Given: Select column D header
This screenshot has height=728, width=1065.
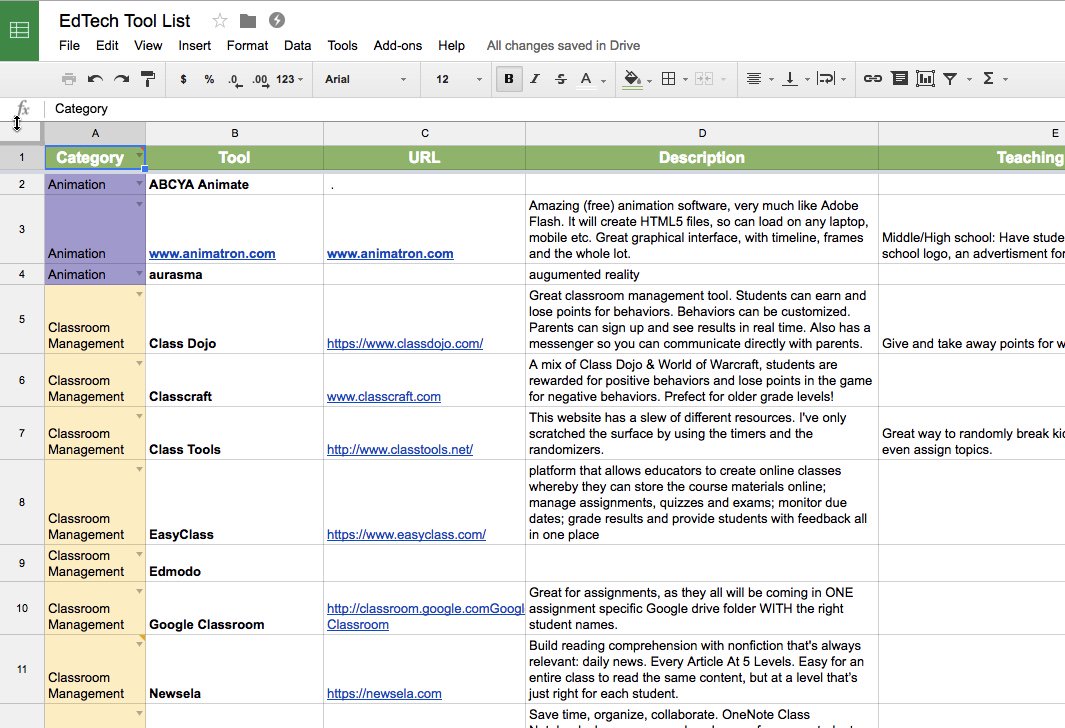Looking at the screenshot, I should 702,133.
